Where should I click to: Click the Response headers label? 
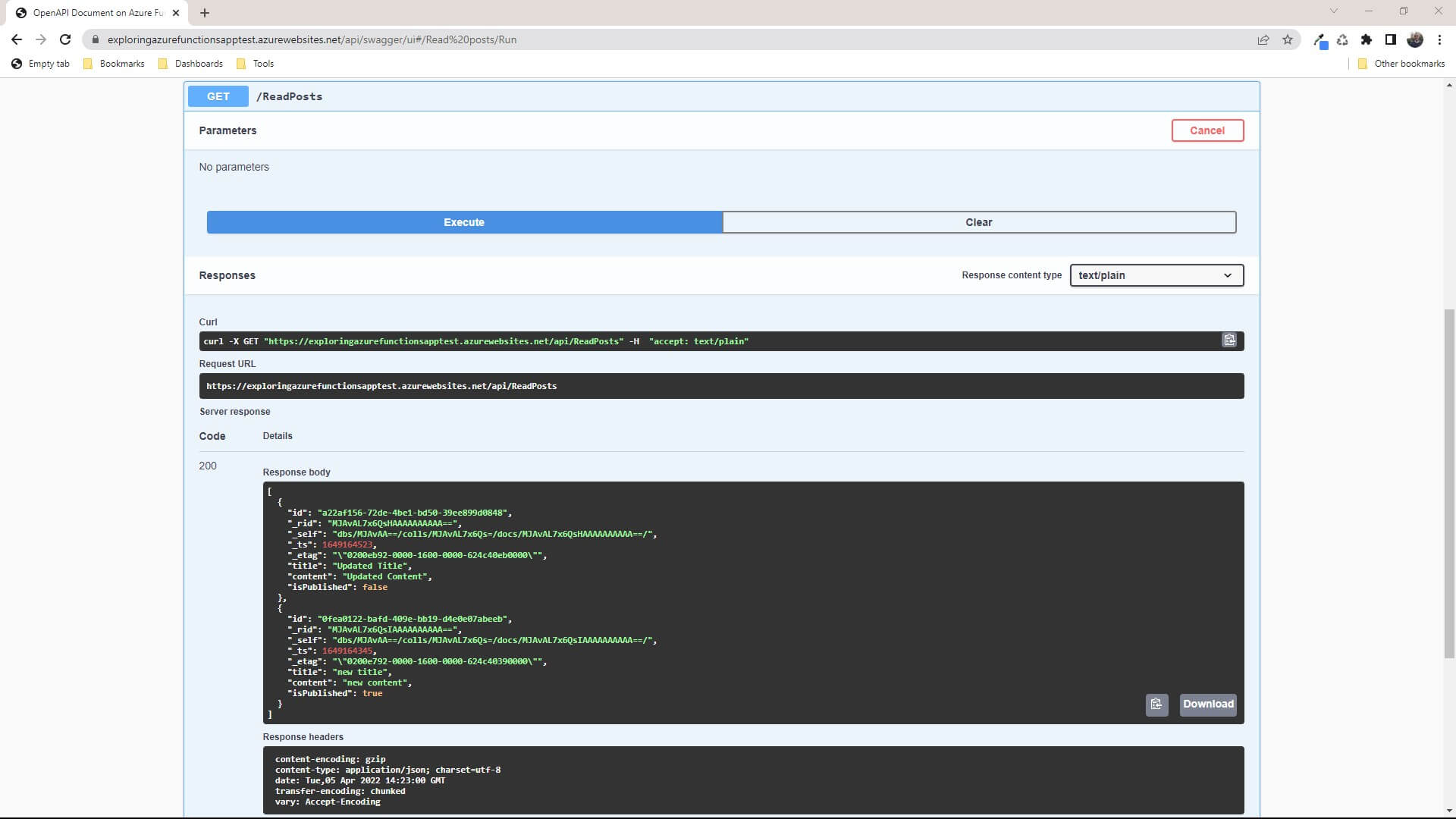pos(303,737)
